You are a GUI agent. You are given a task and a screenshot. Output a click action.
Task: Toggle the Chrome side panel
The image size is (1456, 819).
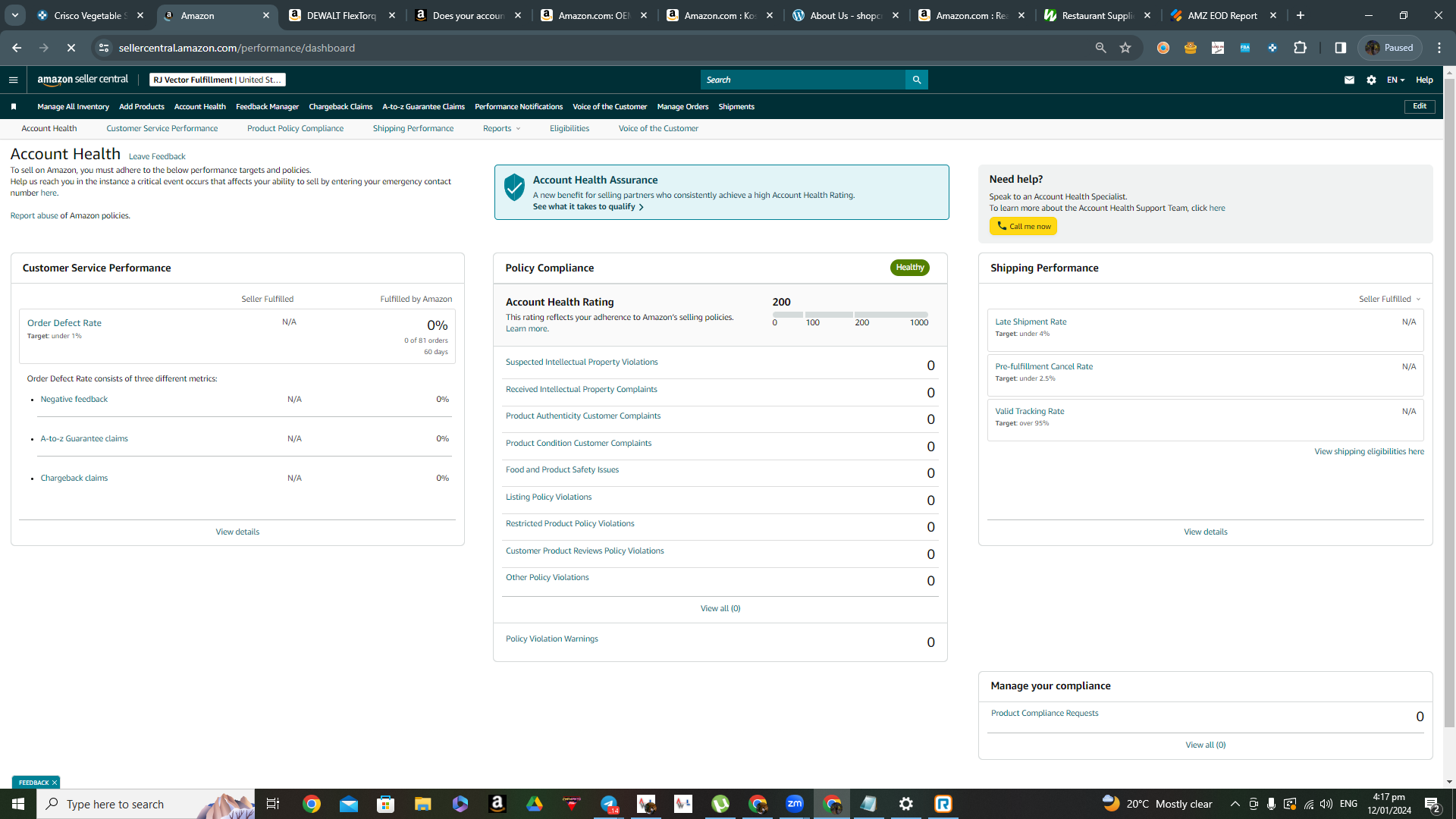[1341, 48]
